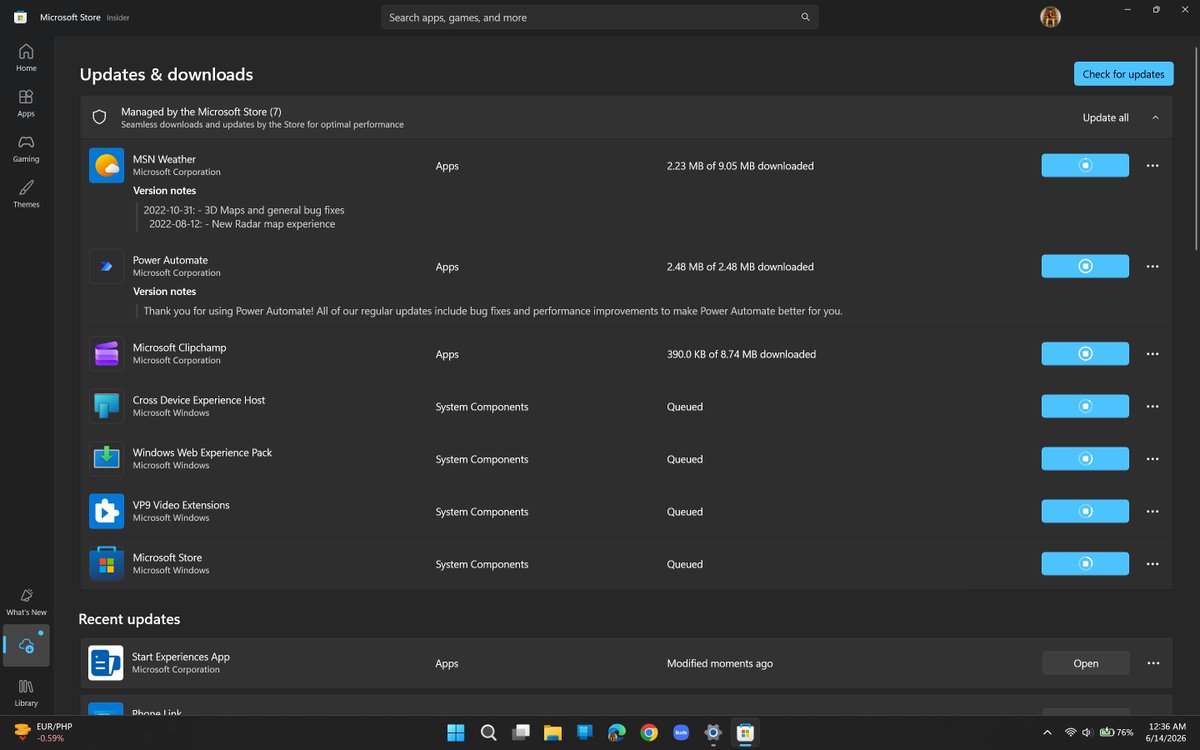Open the Library in the sidebar

coord(26,692)
